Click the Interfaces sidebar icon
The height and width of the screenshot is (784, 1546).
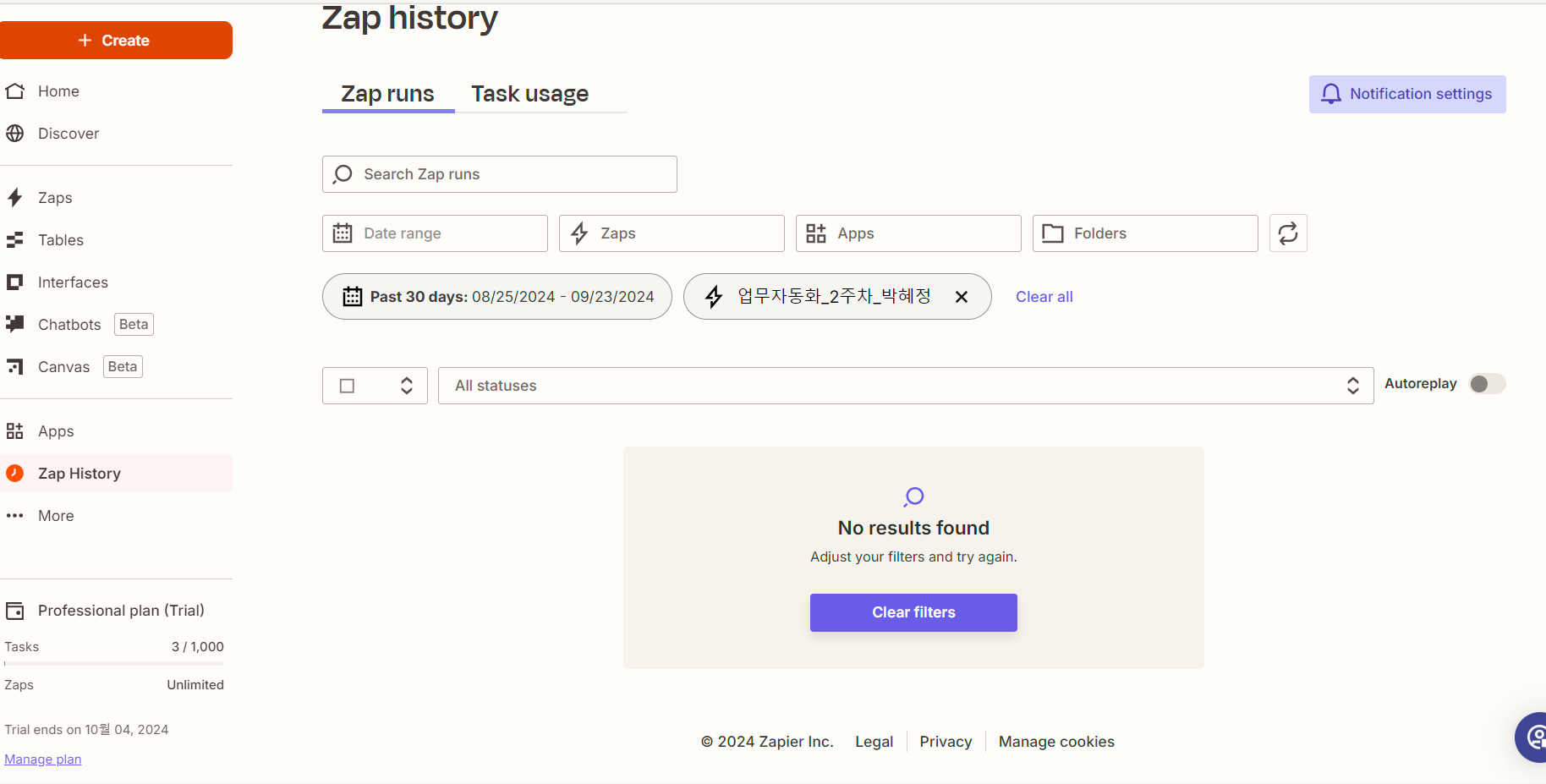click(15, 282)
